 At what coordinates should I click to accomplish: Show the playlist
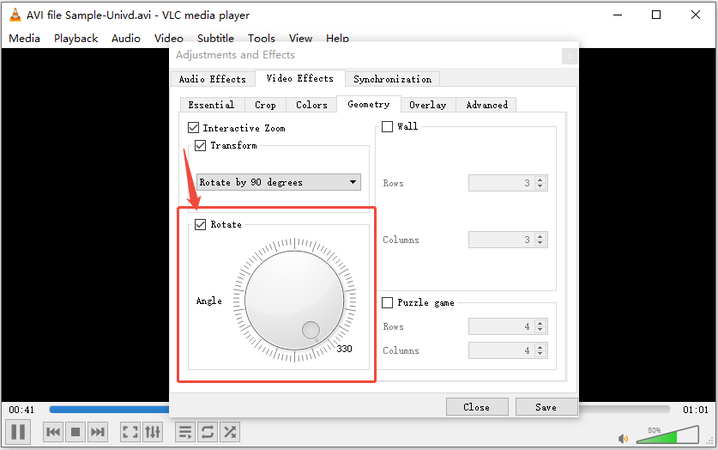pos(185,432)
